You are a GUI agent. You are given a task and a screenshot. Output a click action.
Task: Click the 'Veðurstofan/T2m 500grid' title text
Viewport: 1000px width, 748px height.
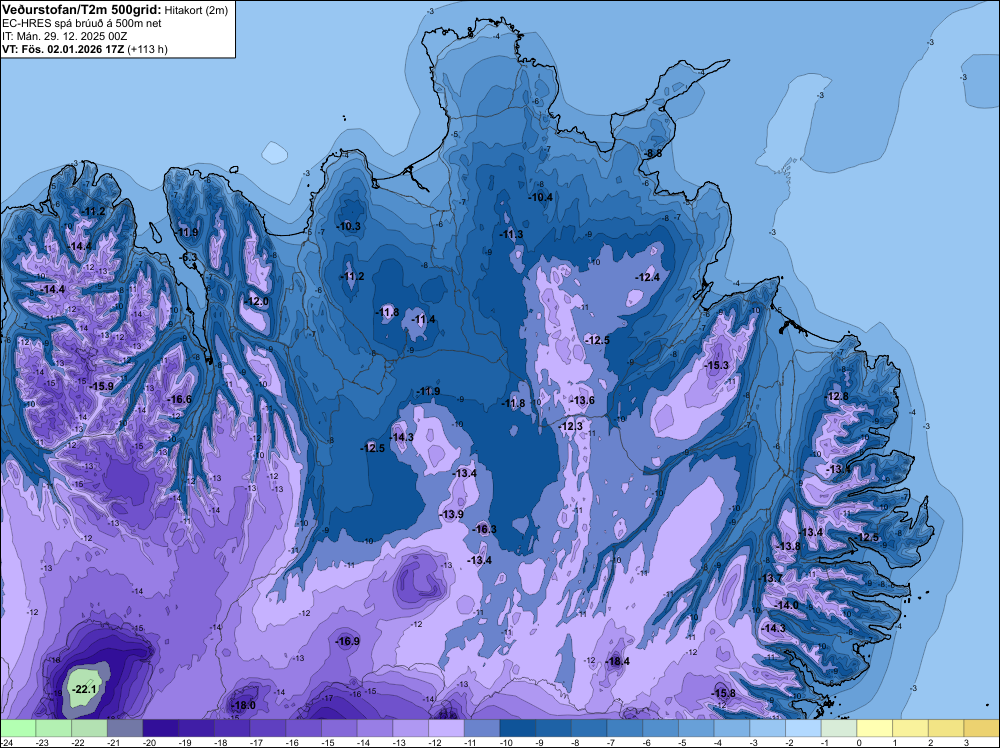pos(82,9)
